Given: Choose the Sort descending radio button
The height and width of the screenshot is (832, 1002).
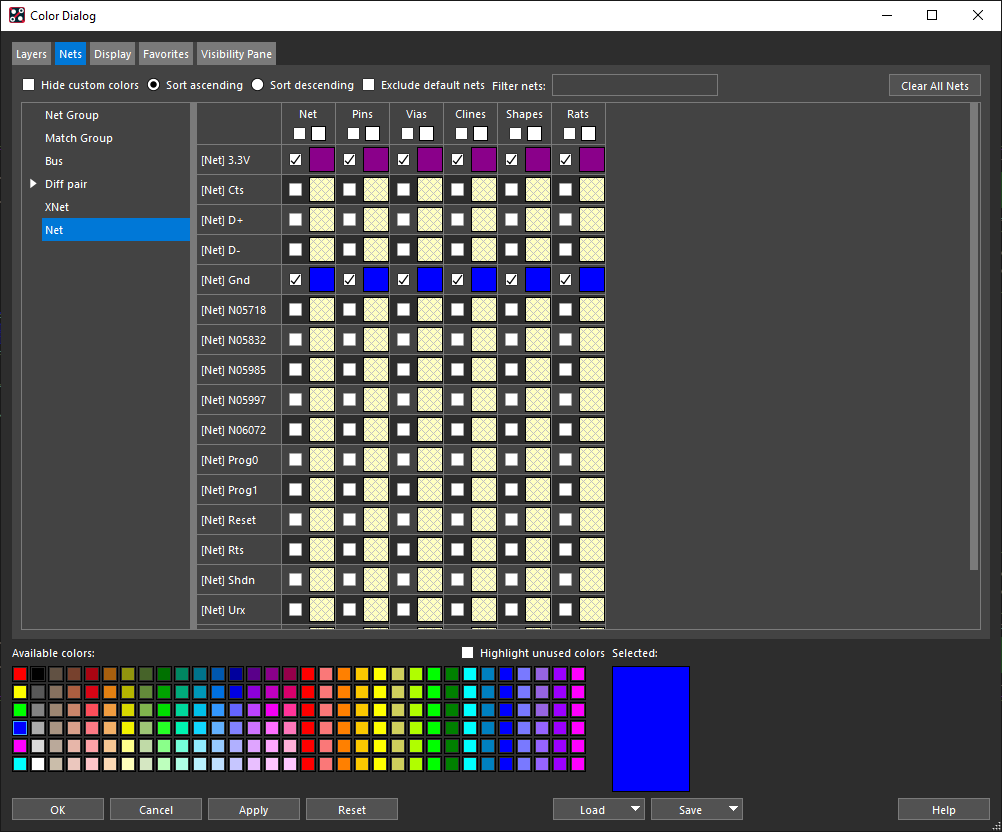Looking at the screenshot, I should [x=258, y=85].
